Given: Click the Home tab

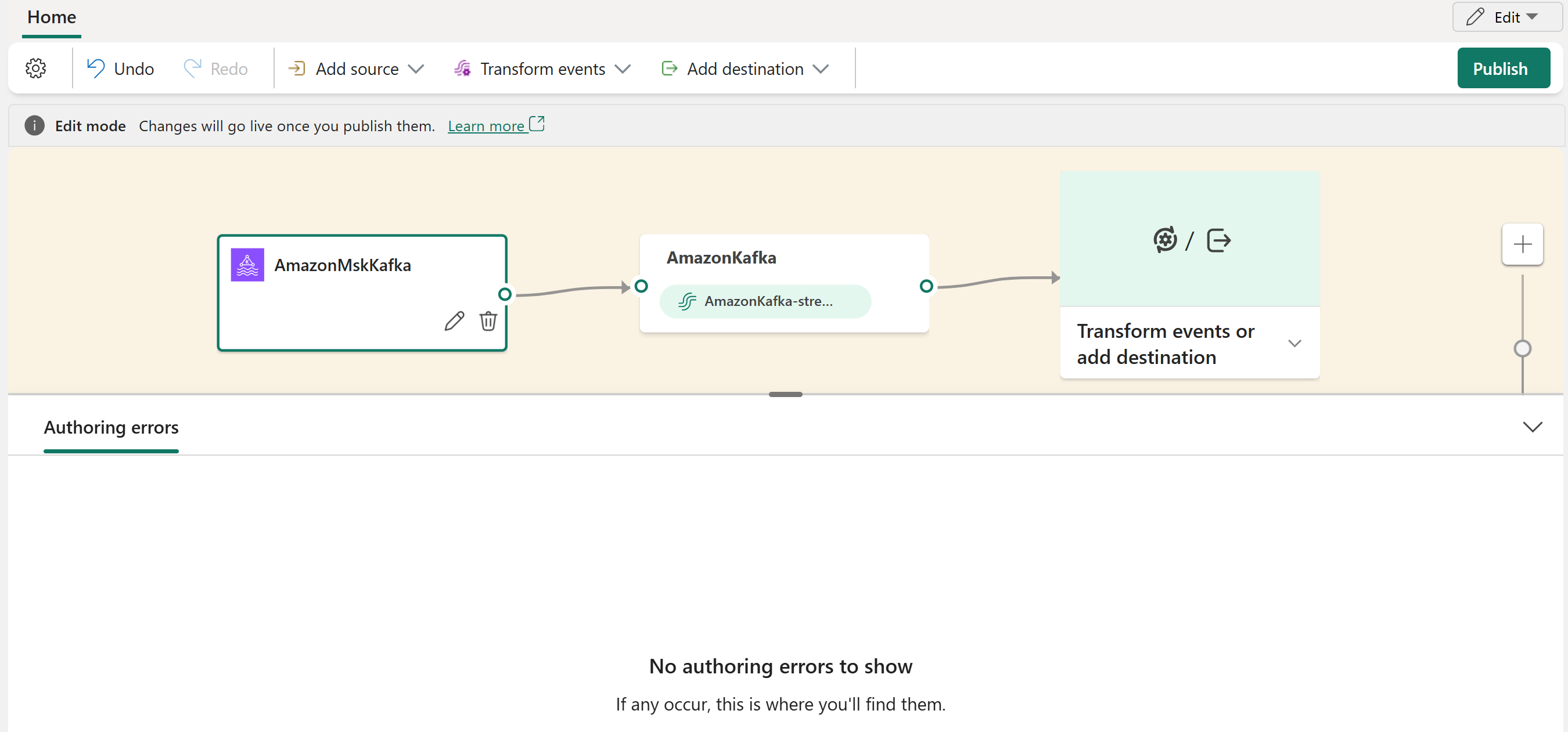Looking at the screenshot, I should tap(52, 17).
